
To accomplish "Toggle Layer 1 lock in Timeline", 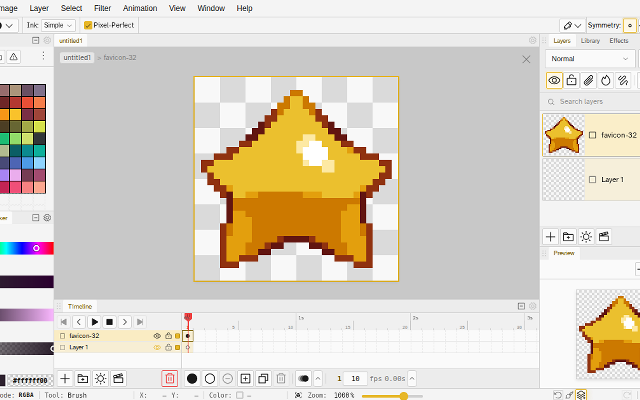I will click(168, 347).
